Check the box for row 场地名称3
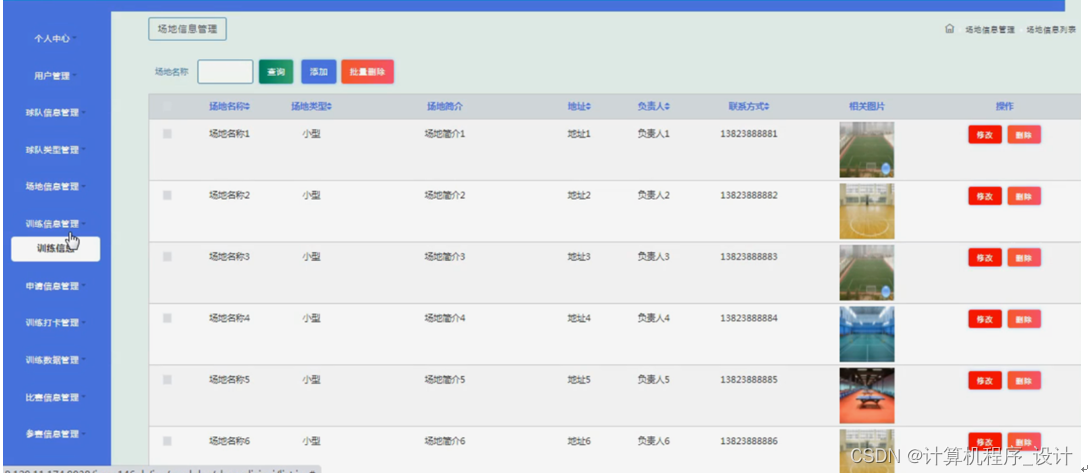Image resolution: width=1088 pixels, height=475 pixels. point(167,257)
